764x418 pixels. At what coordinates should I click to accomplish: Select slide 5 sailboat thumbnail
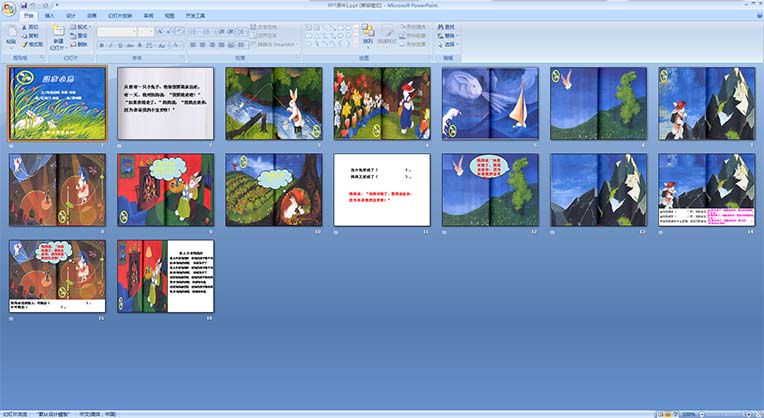(490, 103)
